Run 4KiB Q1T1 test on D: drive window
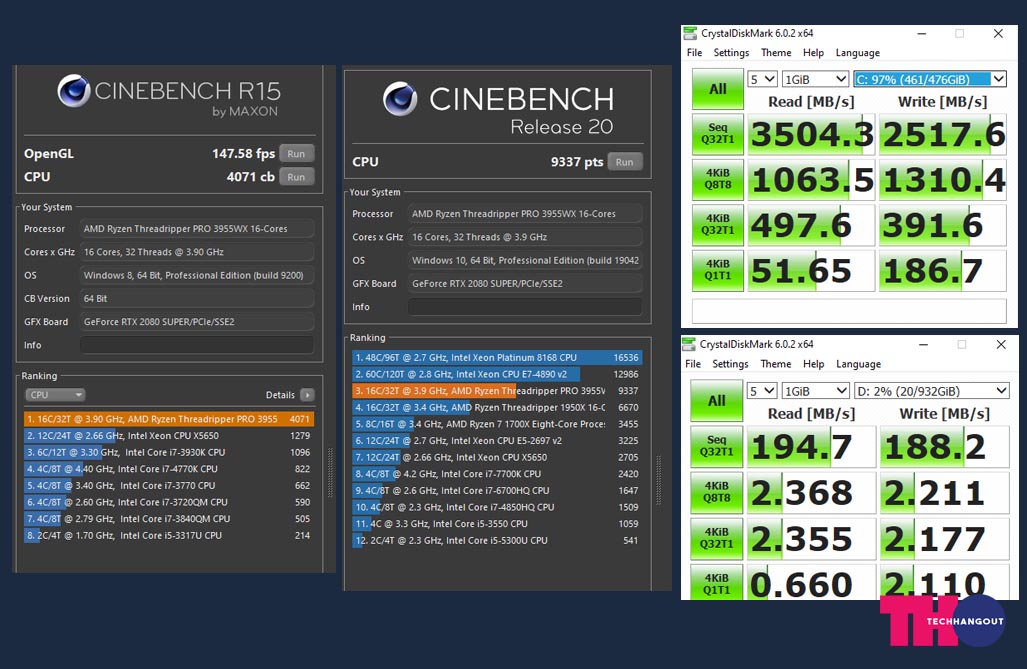The height and width of the screenshot is (669, 1027). click(x=717, y=583)
